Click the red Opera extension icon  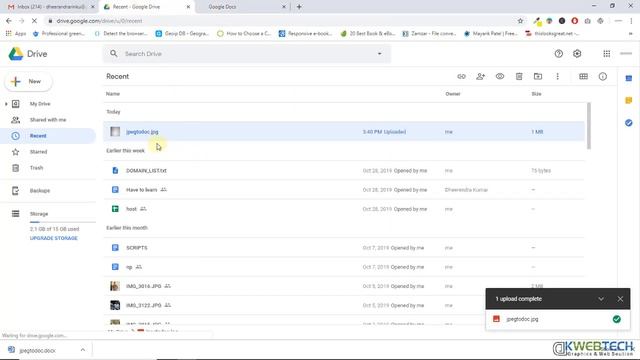pos(575,21)
